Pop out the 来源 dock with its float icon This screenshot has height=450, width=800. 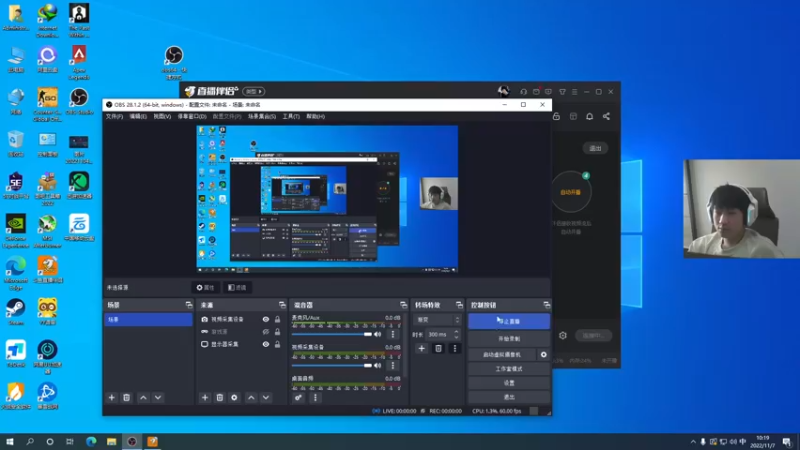tap(282, 305)
